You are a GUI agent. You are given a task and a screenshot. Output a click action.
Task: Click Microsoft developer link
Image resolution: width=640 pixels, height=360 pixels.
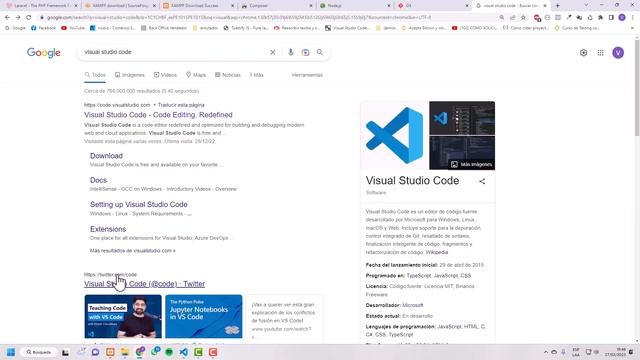coord(413,305)
